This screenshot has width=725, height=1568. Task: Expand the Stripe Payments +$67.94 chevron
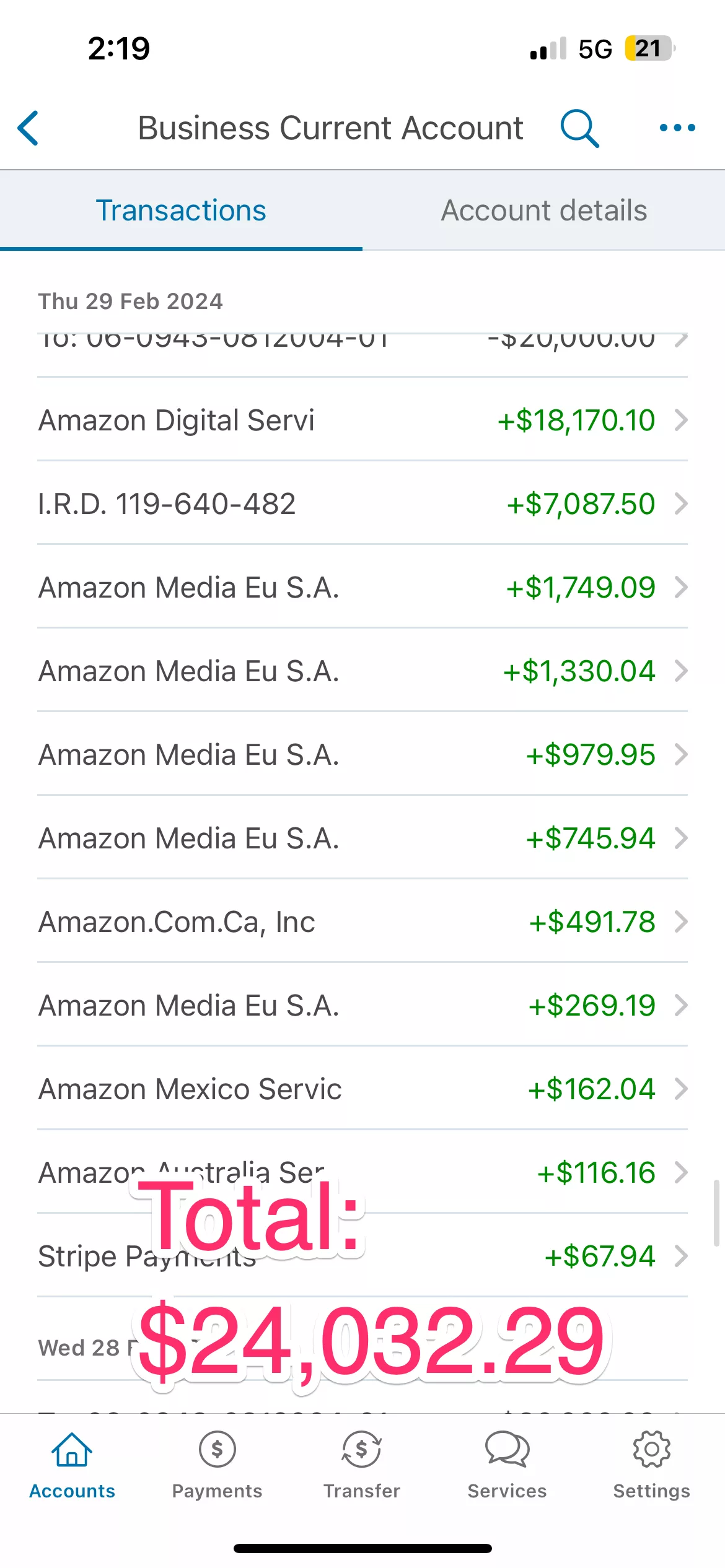coord(681,1256)
